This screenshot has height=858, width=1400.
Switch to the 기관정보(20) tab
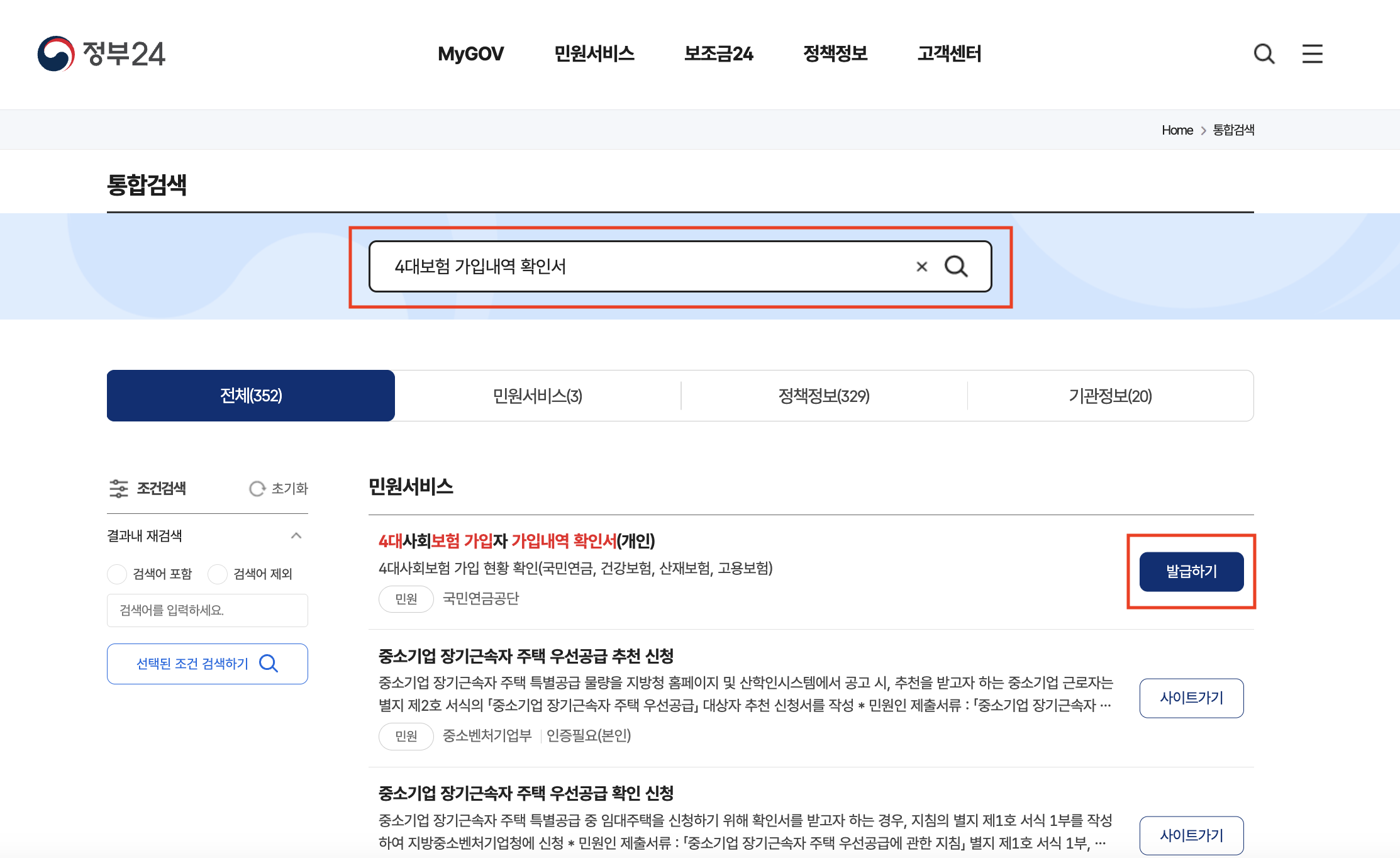coord(1110,396)
